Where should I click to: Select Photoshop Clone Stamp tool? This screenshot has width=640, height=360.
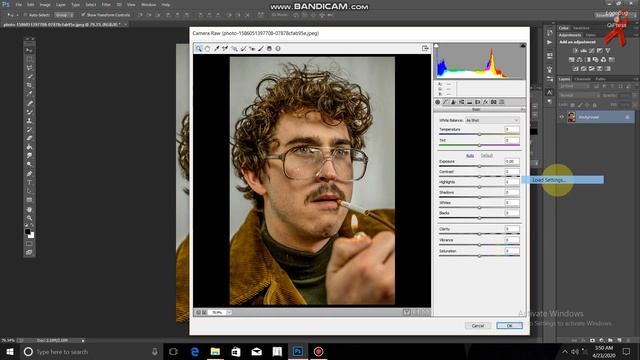pyautogui.click(x=29, y=121)
